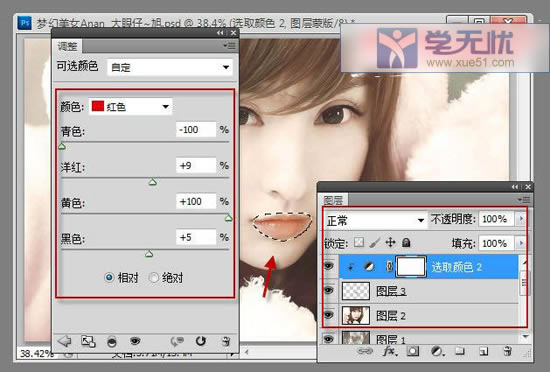Viewport: 550px width, 372px height.
Task: Click the link layers icon in Layers panel
Action: [x=364, y=351]
